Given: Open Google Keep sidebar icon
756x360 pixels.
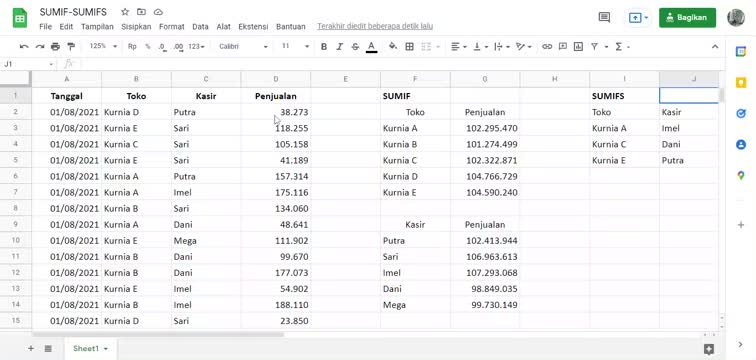Looking at the screenshot, I should 741,82.
